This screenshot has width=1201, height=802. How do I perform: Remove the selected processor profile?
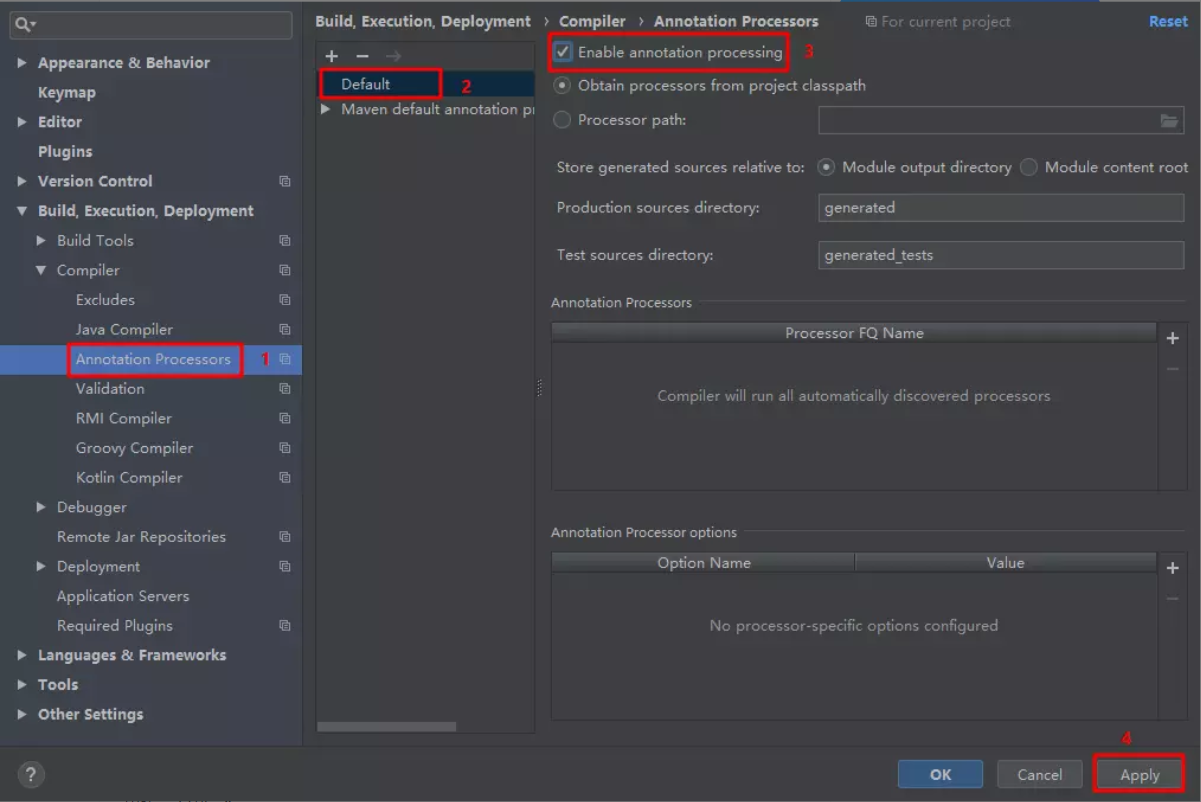pyautogui.click(x=362, y=56)
